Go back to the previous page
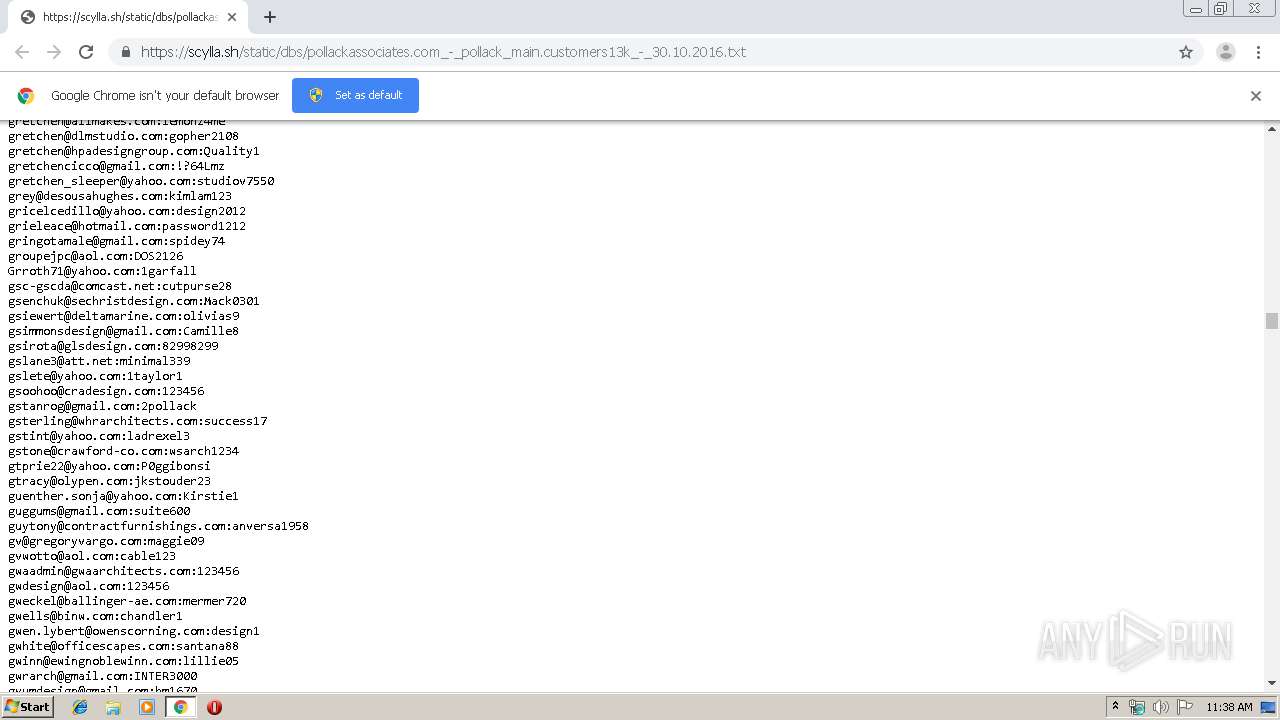This screenshot has width=1280, height=720. (22, 52)
